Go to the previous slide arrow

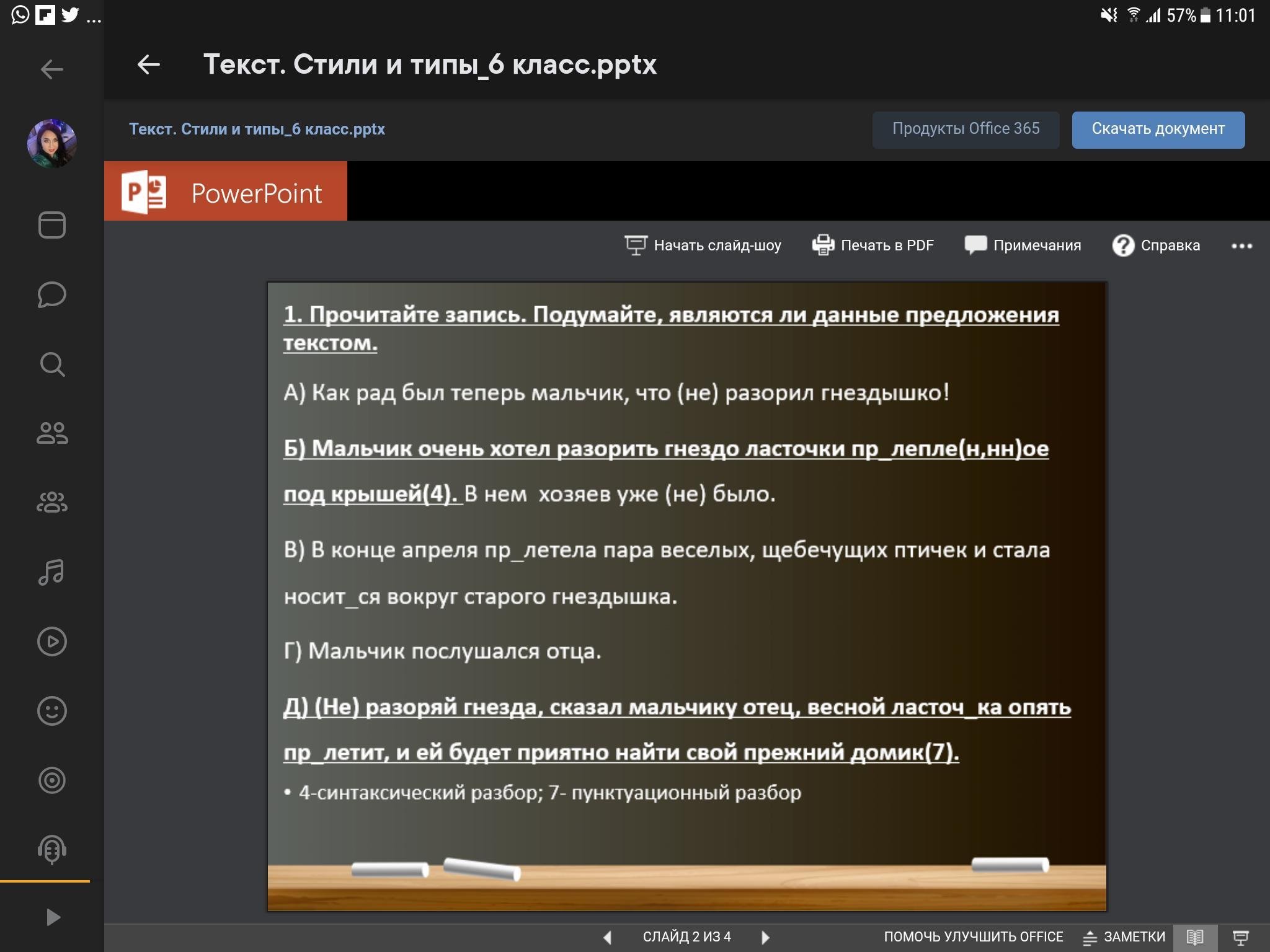point(608,937)
